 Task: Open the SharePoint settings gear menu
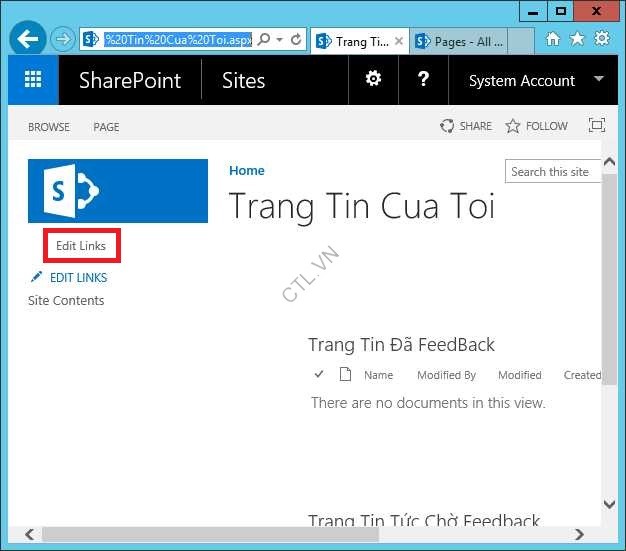point(373,79)
